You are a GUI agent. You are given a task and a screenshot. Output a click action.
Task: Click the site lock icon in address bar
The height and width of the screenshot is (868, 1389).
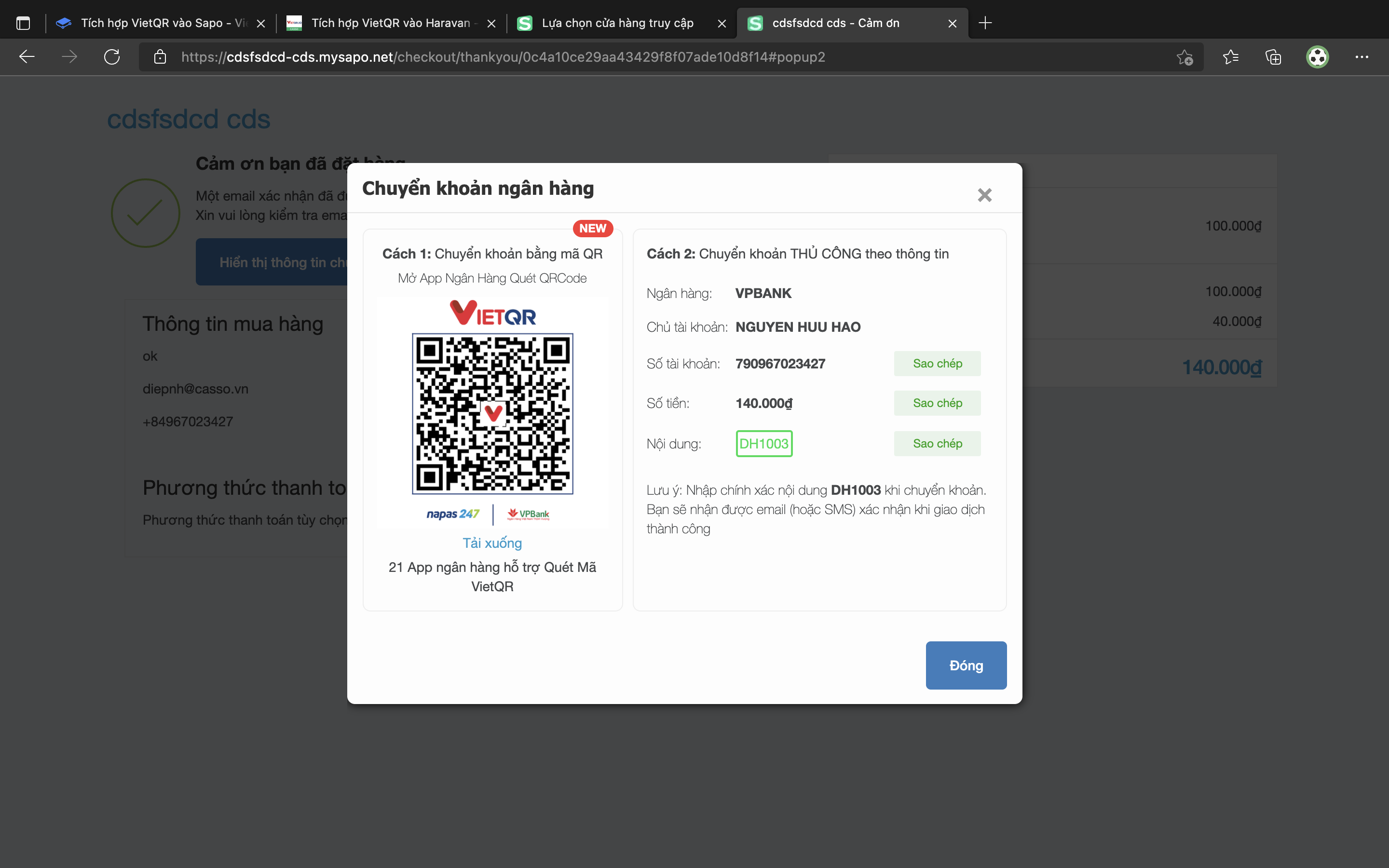(x=160, y=57)
